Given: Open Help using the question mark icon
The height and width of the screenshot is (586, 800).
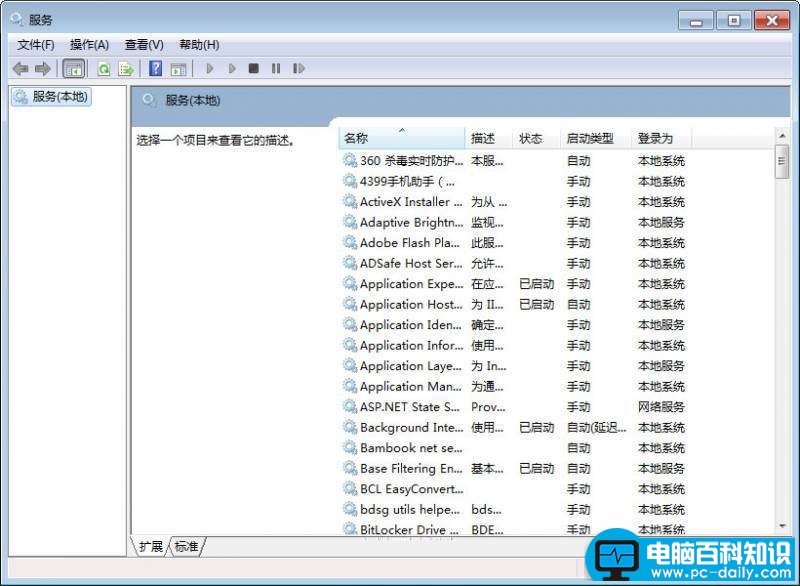Looking at the screenshot, I should [155, 68].
